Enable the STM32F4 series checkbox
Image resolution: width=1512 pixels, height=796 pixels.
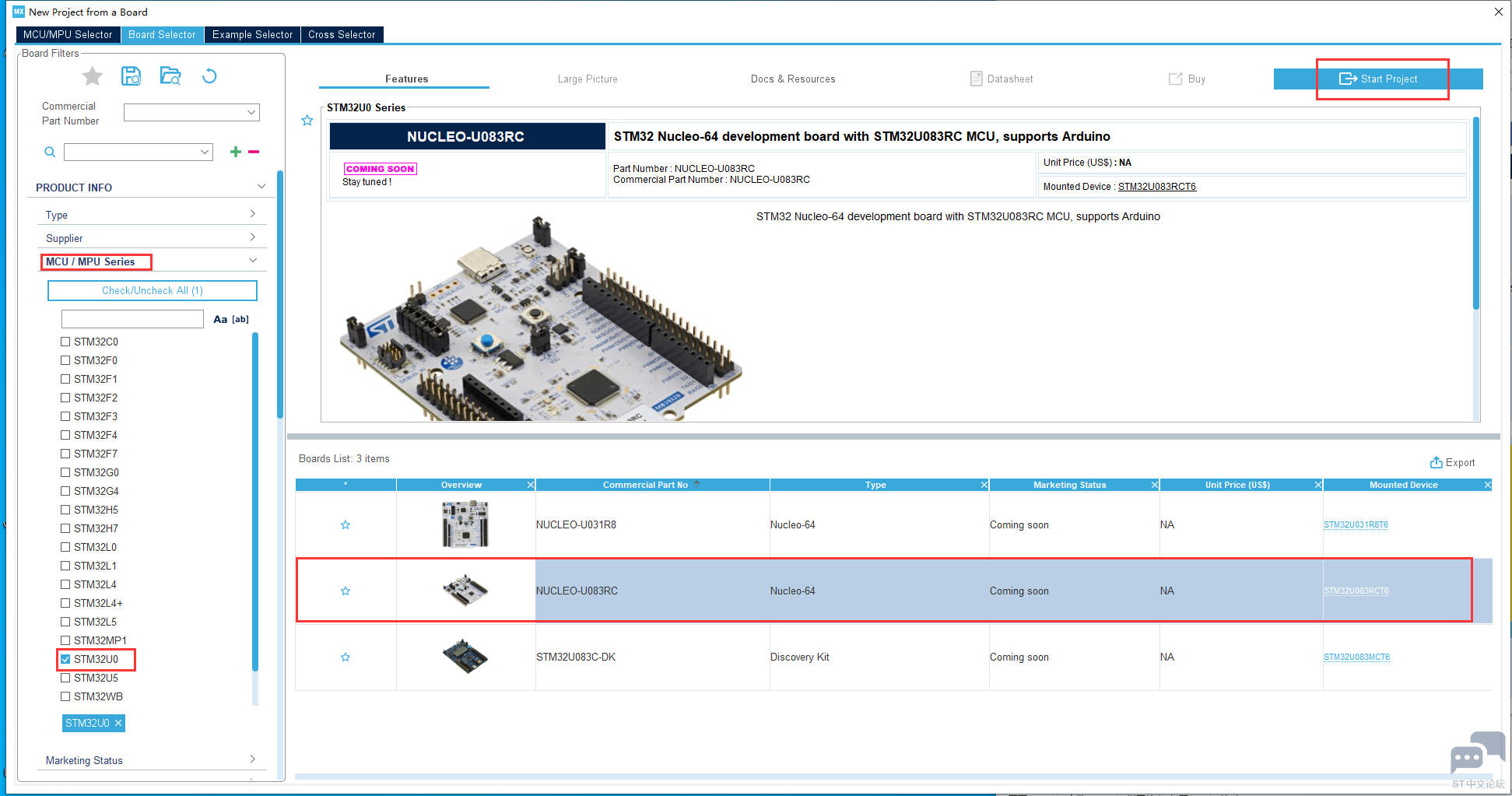tap(66, 435)
